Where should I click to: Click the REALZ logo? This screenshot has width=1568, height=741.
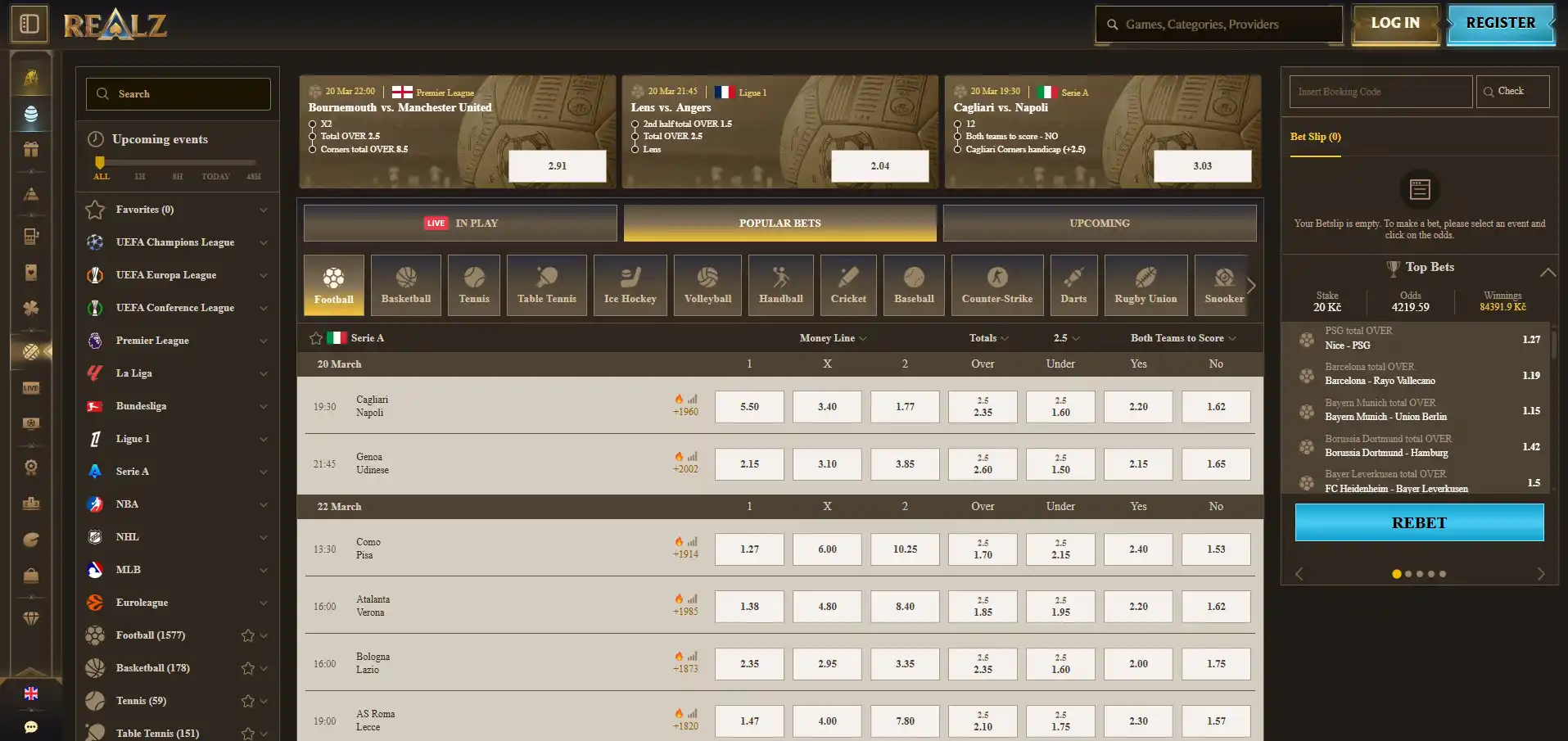coord(115,25)
